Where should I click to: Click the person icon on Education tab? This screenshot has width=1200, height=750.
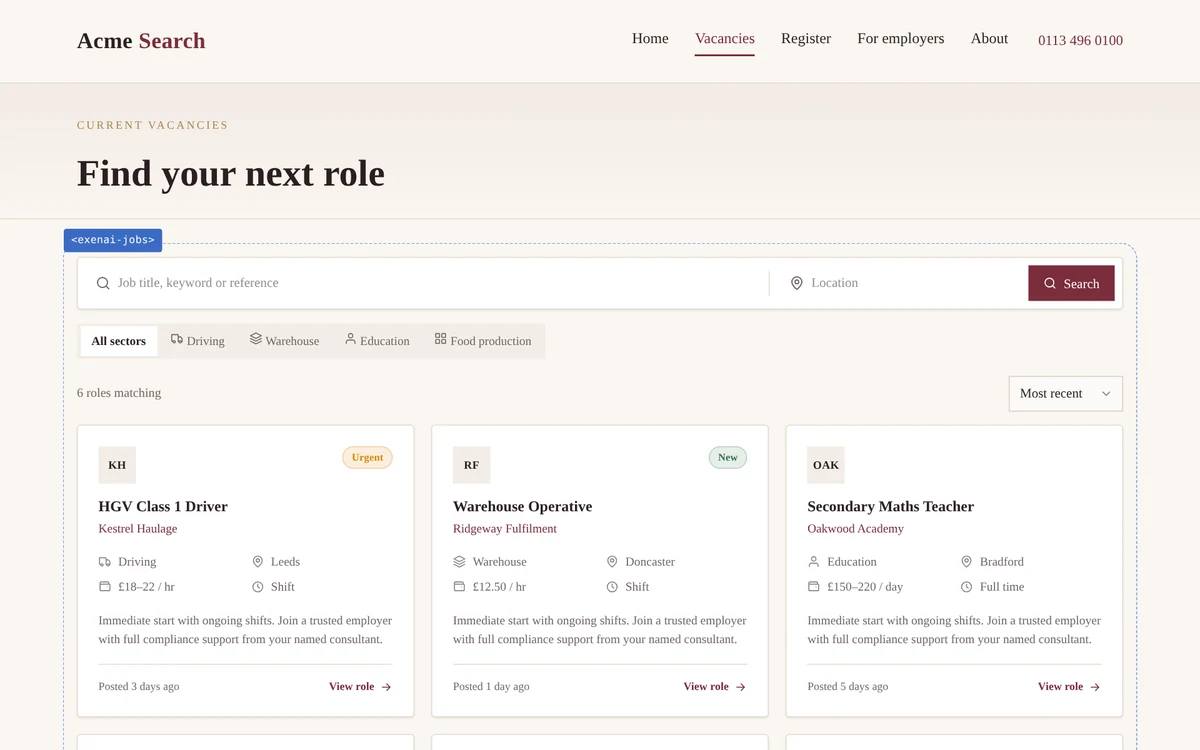(350, 339)
